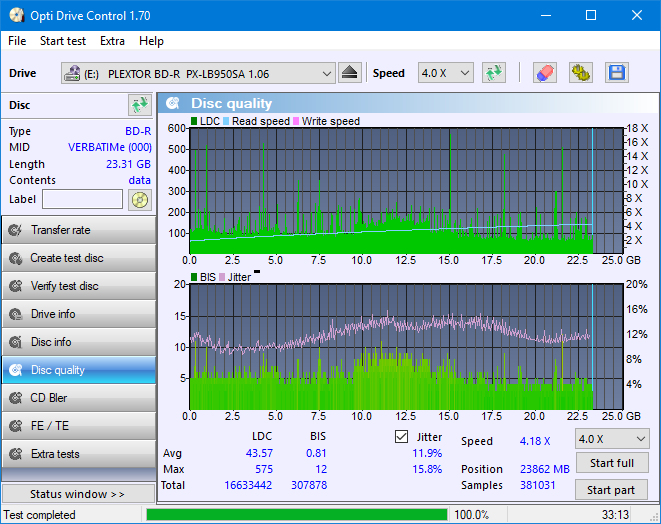Click the refresh disc info icon
661x524 pixels.
(140, 105)
